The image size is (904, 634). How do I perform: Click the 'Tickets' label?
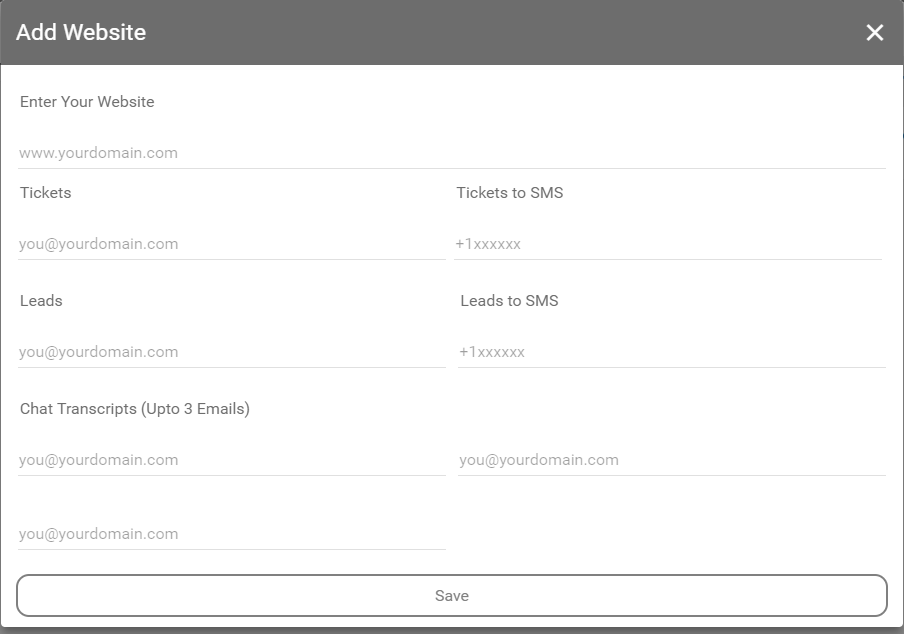[x=46, y=193]
